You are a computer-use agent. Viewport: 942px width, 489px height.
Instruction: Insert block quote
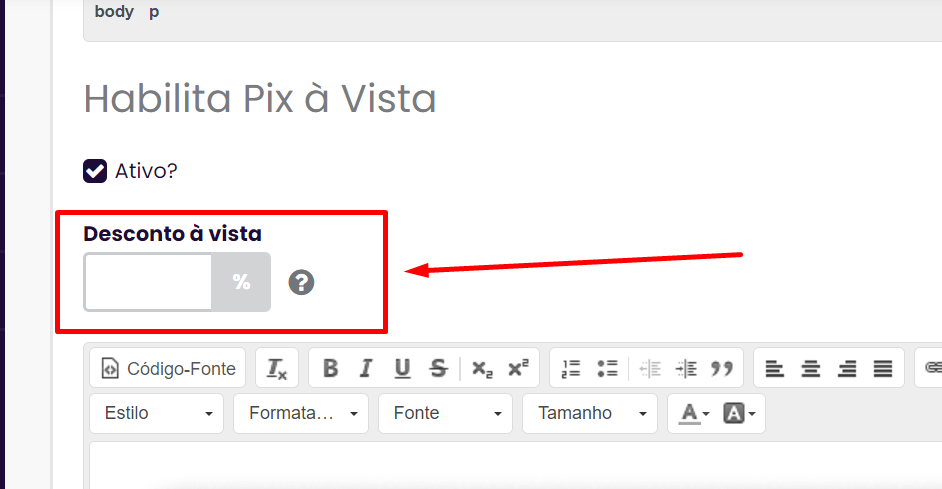click(722, 368)
